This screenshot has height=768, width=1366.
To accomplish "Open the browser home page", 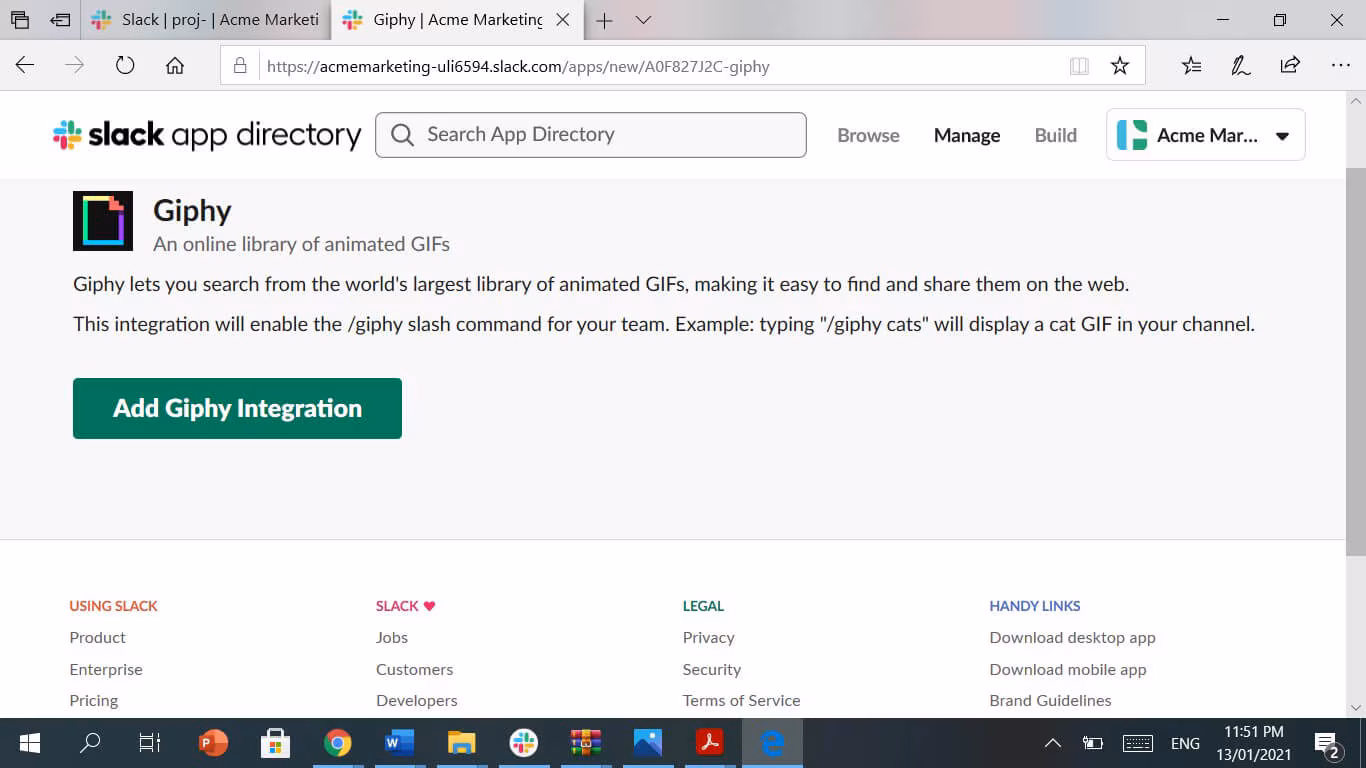I will point(175,66).
